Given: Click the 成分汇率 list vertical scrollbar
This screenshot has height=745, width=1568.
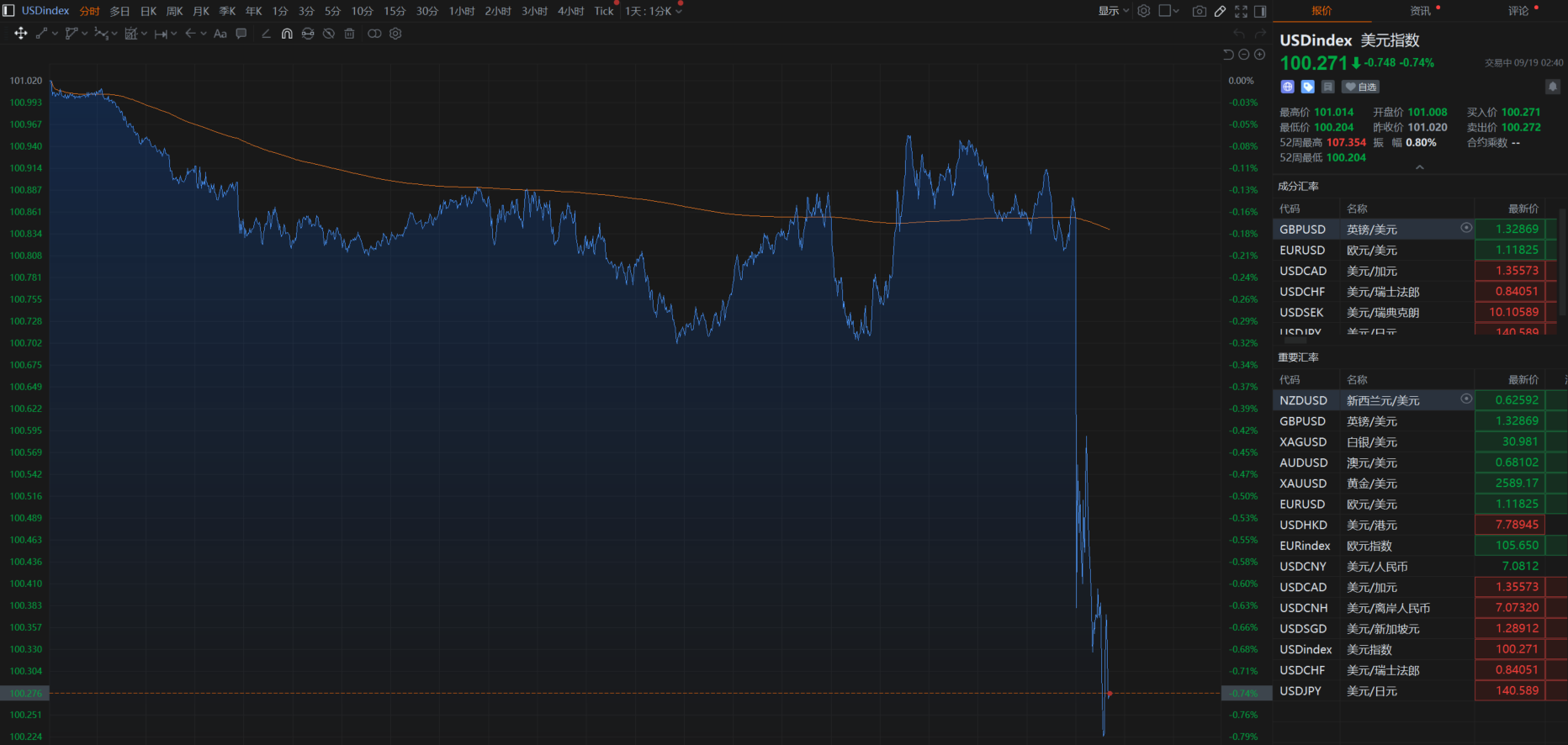Looking at the screenshot, I should (1563, 262).
